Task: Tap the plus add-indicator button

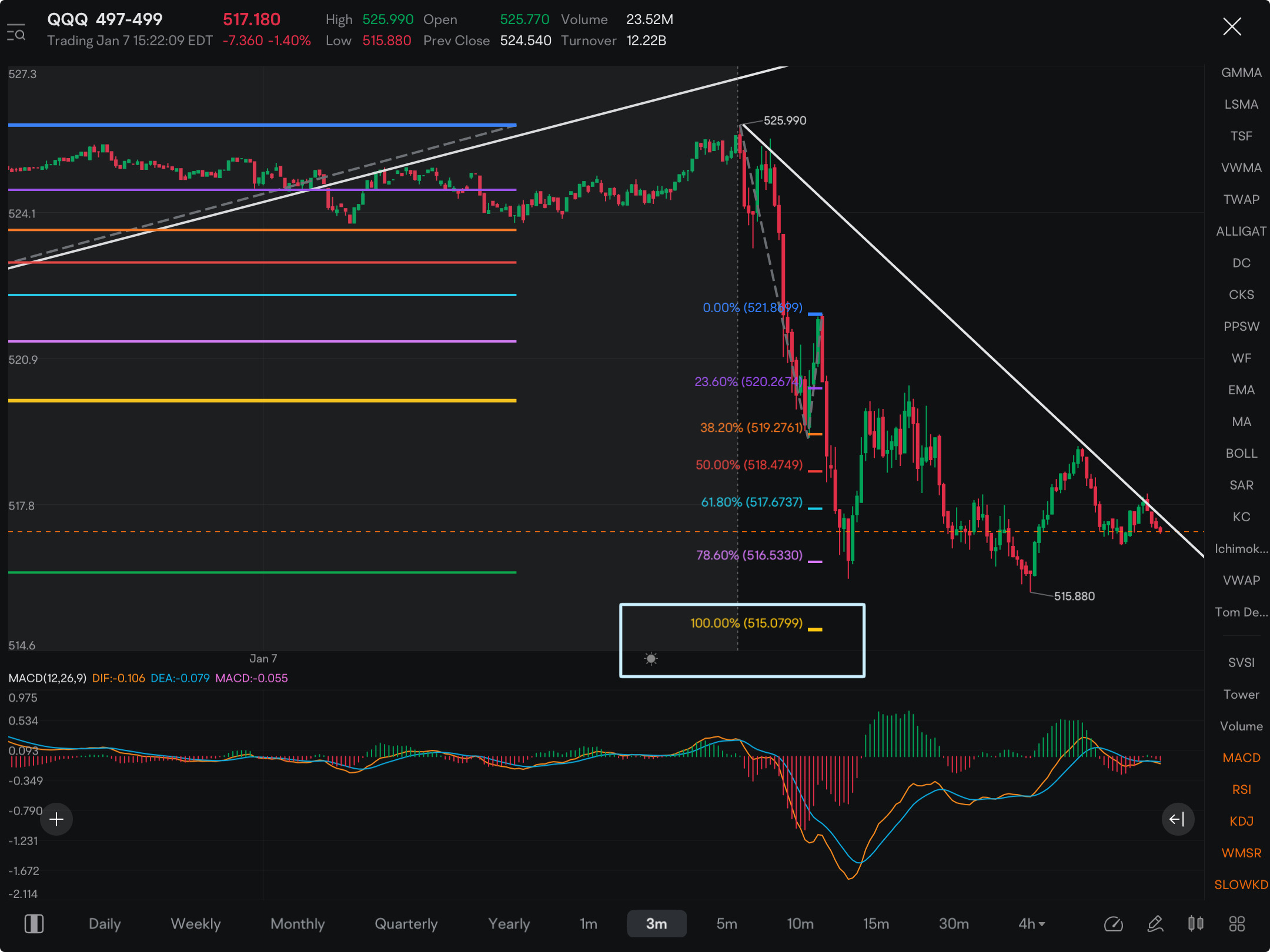Action: pyautogui.click(x=56, y=819)
